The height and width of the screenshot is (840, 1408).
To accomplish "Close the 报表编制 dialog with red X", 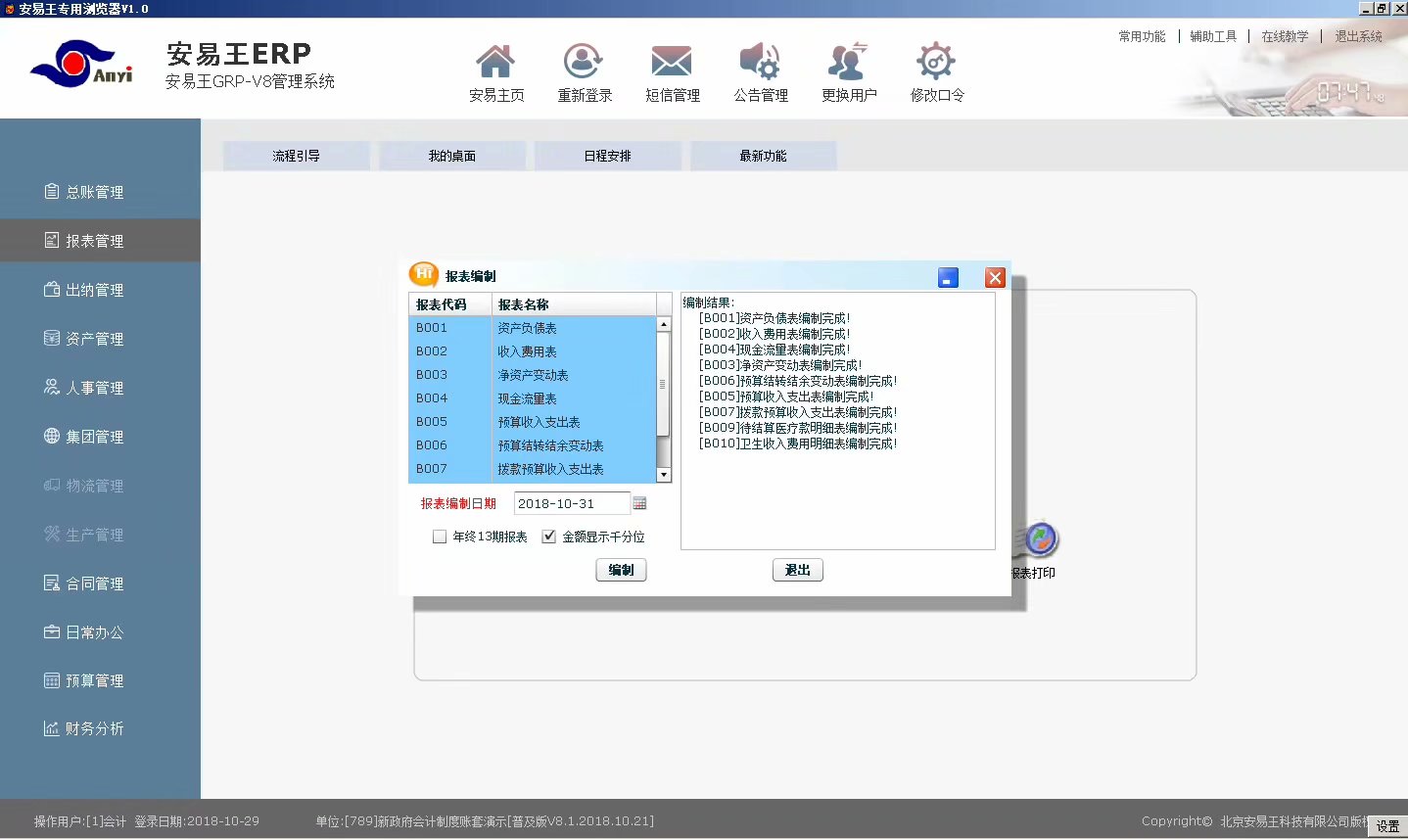I will pos(995,278).
